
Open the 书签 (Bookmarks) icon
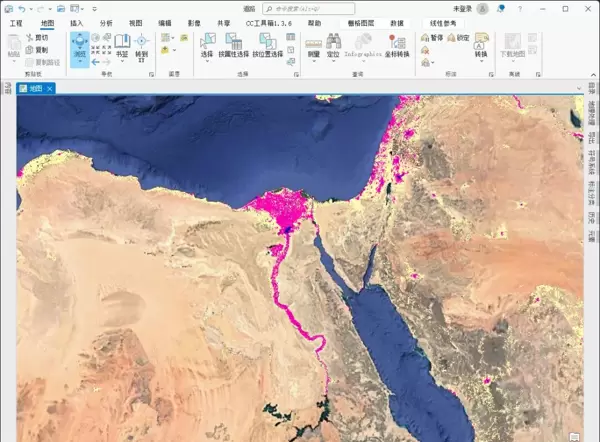[122, 45]
